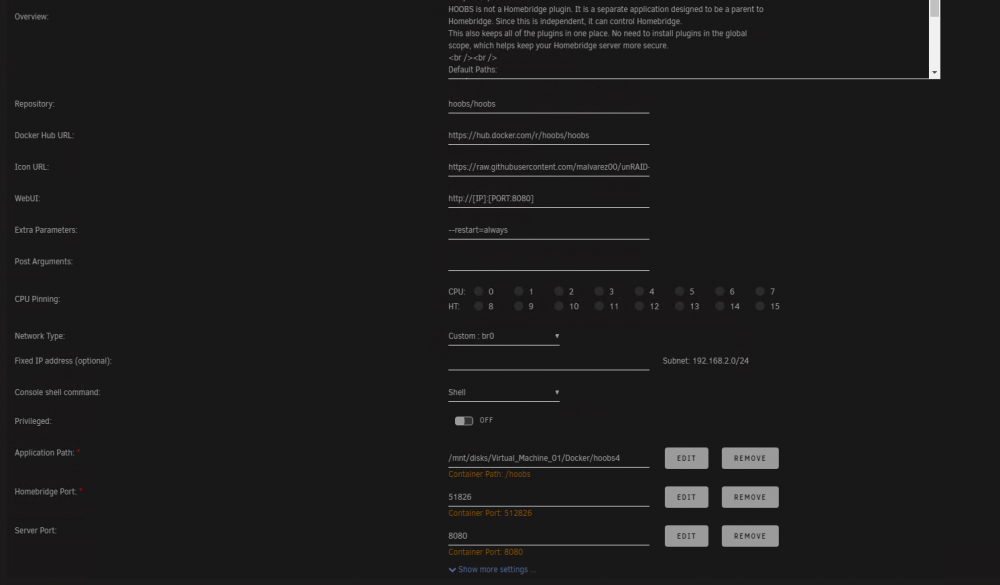Click the Extra Parameters label
Screen dimensions: 1000x585
(46, 230)
